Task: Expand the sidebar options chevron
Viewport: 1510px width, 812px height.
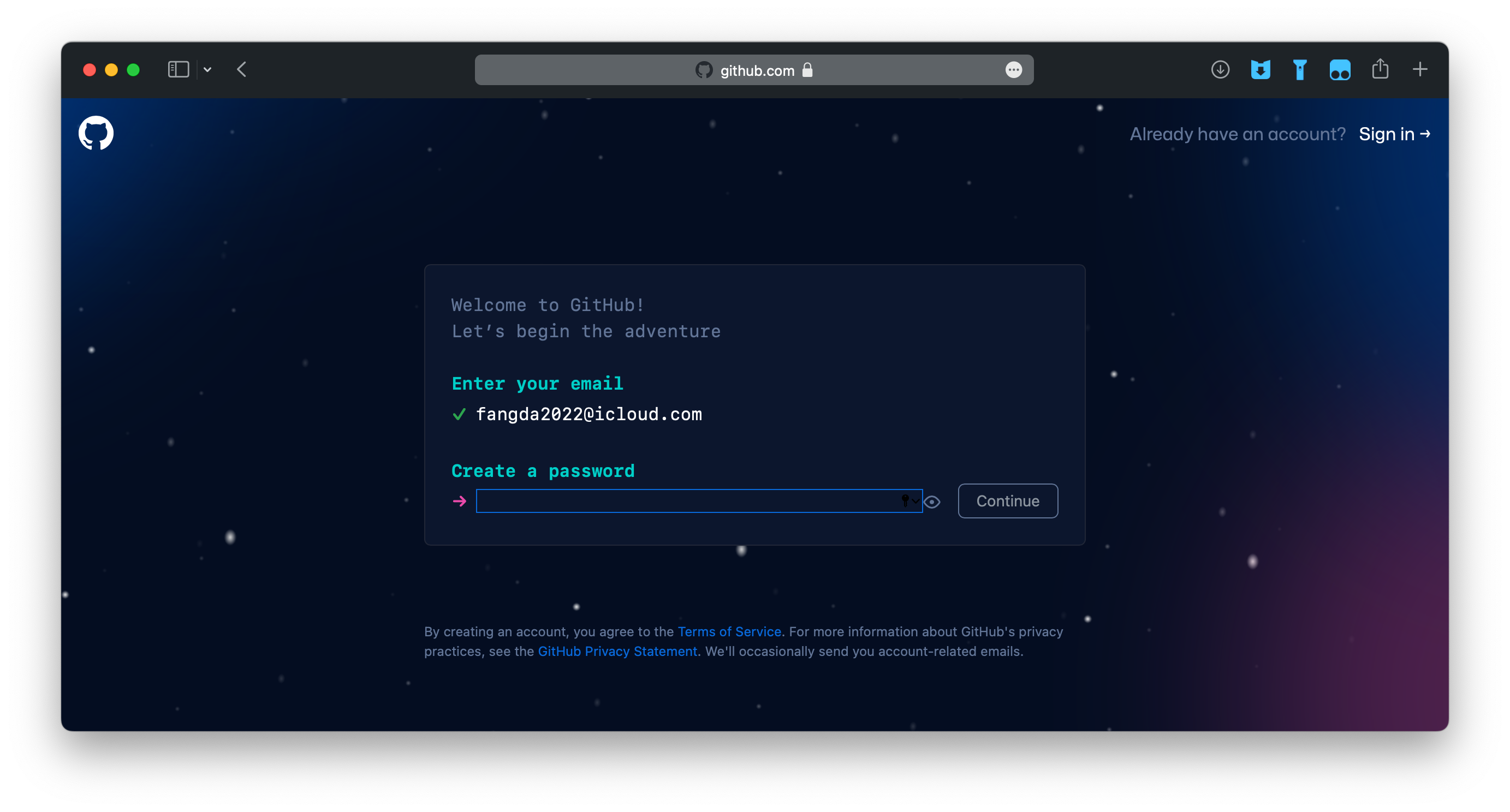Action: (207, 70)
